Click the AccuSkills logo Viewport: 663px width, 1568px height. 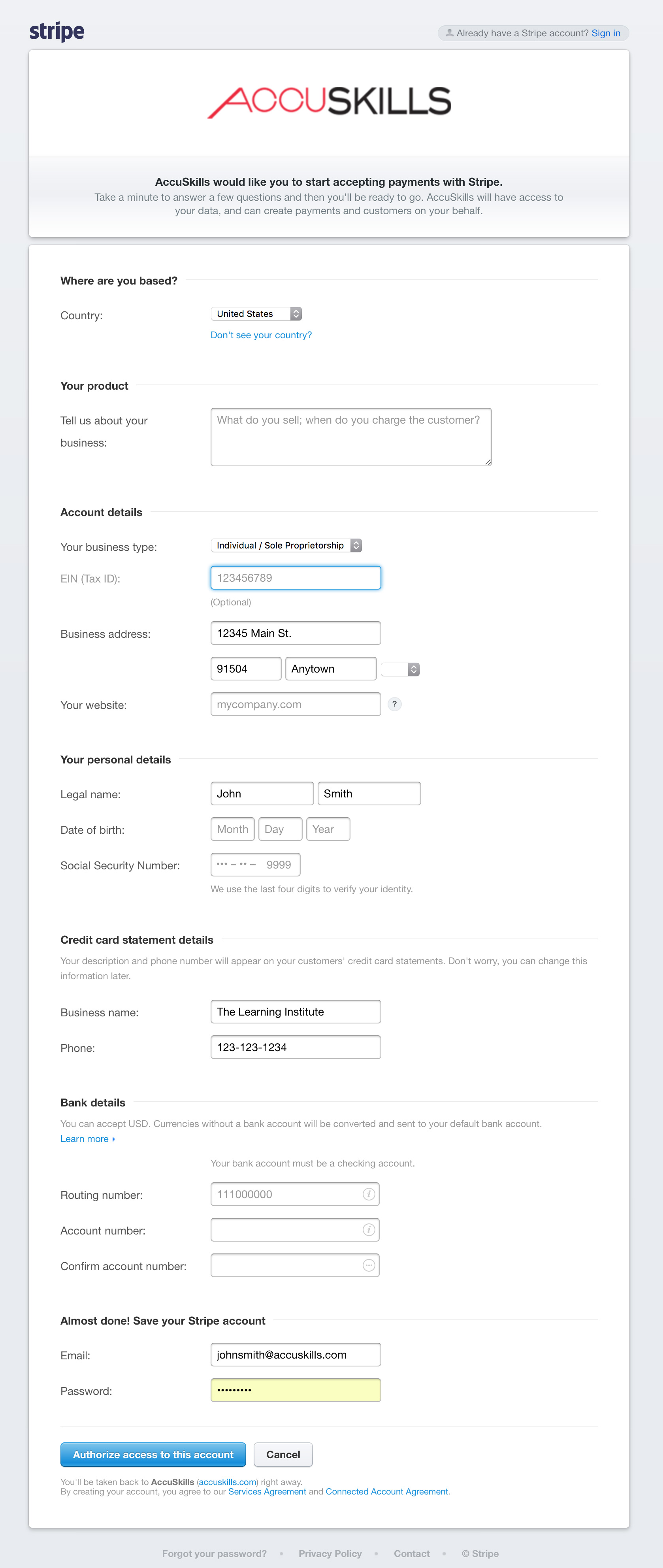(x=329, y=102)
